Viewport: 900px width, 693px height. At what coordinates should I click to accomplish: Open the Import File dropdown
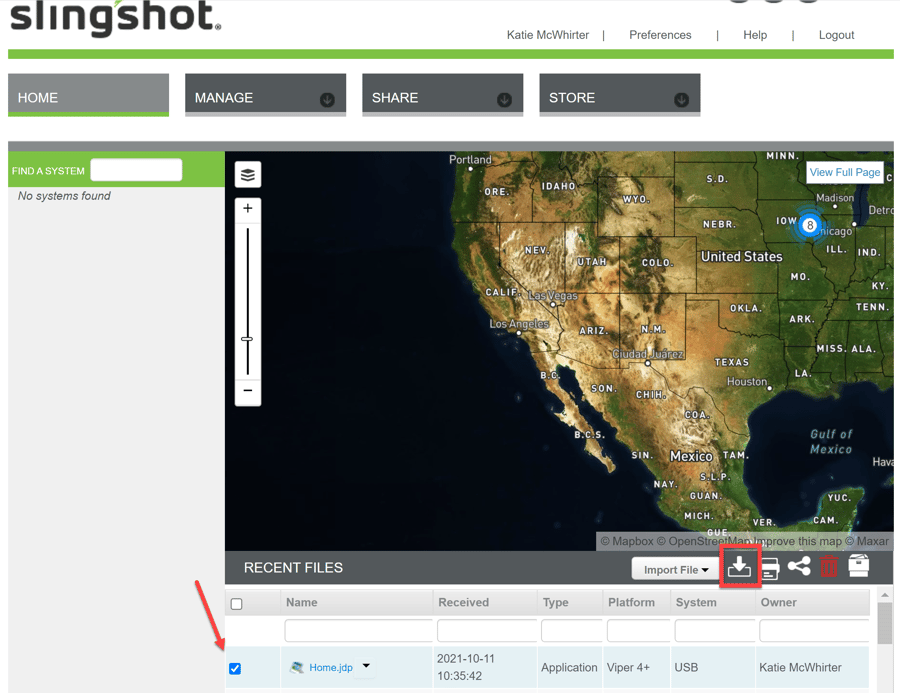coord(676,570)
